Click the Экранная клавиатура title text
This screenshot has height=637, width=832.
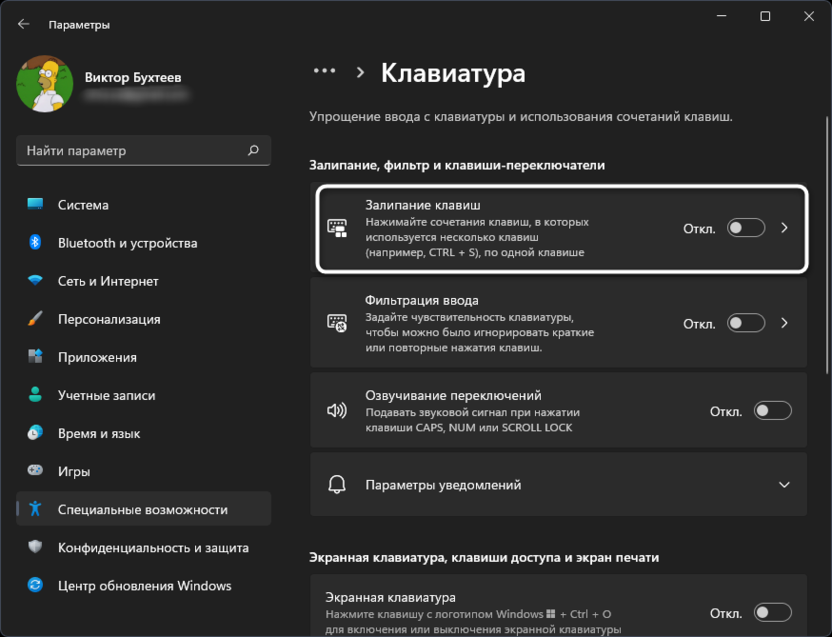pos(391,597)
